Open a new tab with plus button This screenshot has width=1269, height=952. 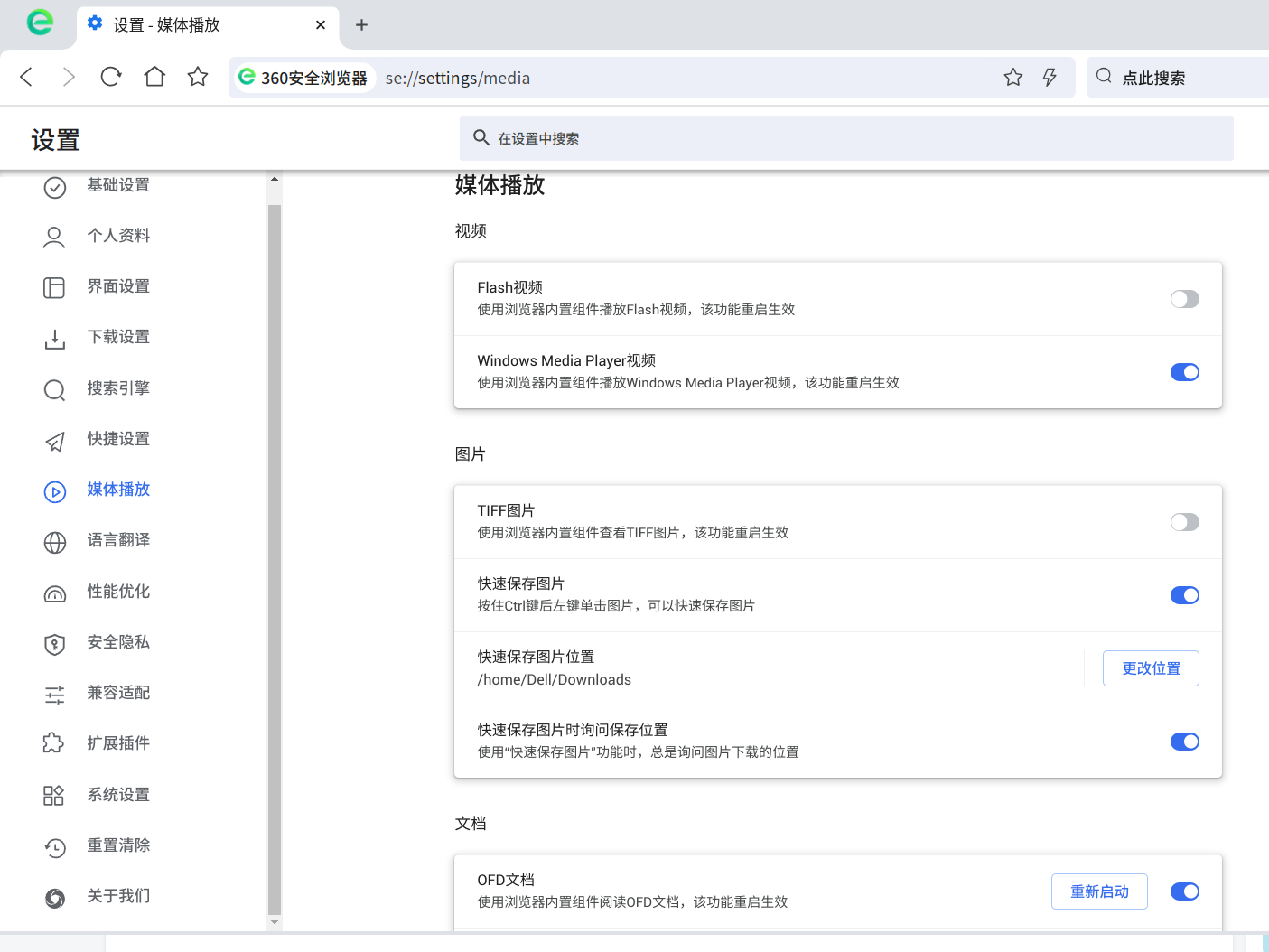pyautogui.click(x=361, y=25)
